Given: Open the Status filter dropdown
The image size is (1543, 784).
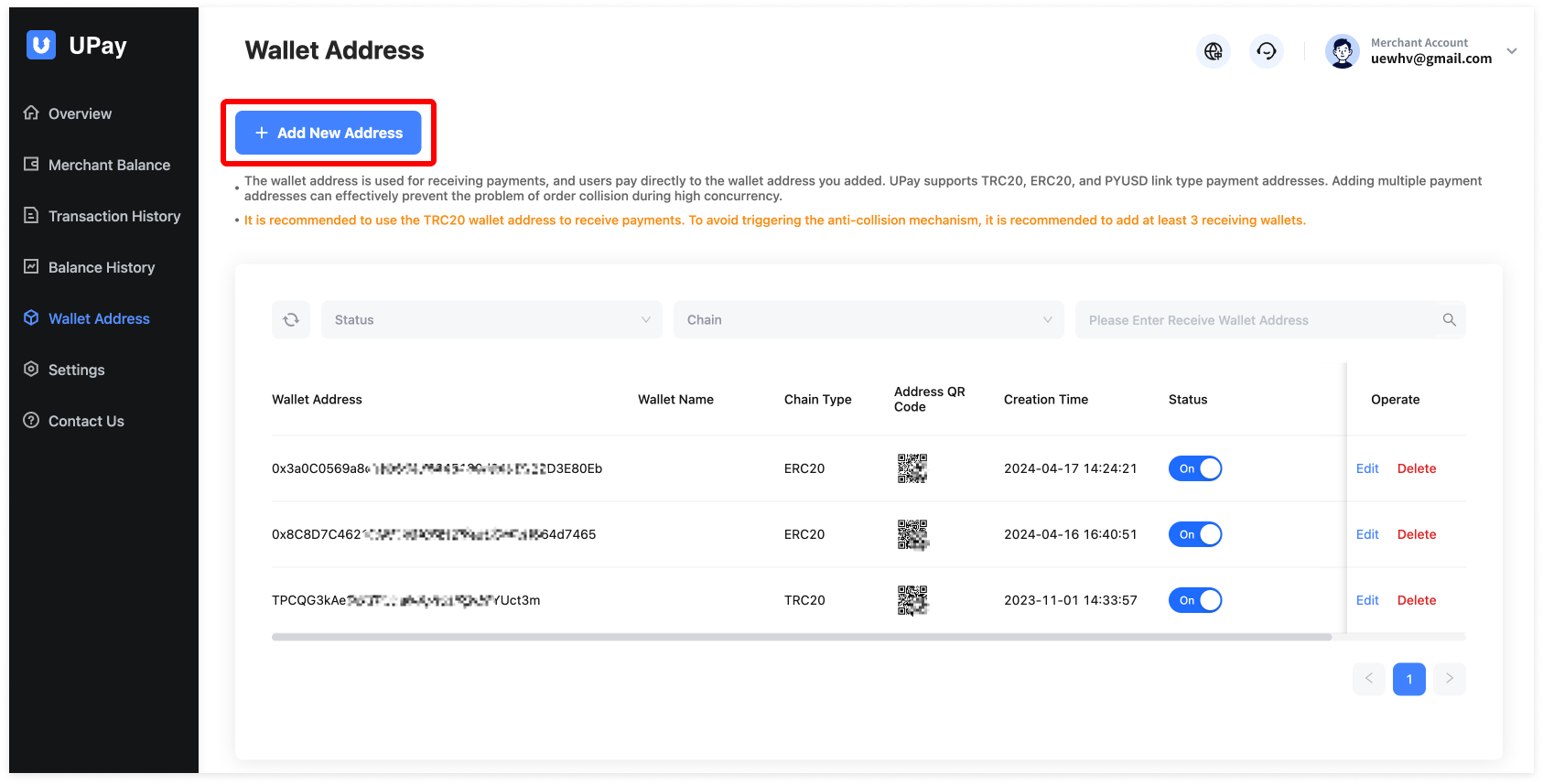Looking at the screenshot, I should [x=491, y=320].
